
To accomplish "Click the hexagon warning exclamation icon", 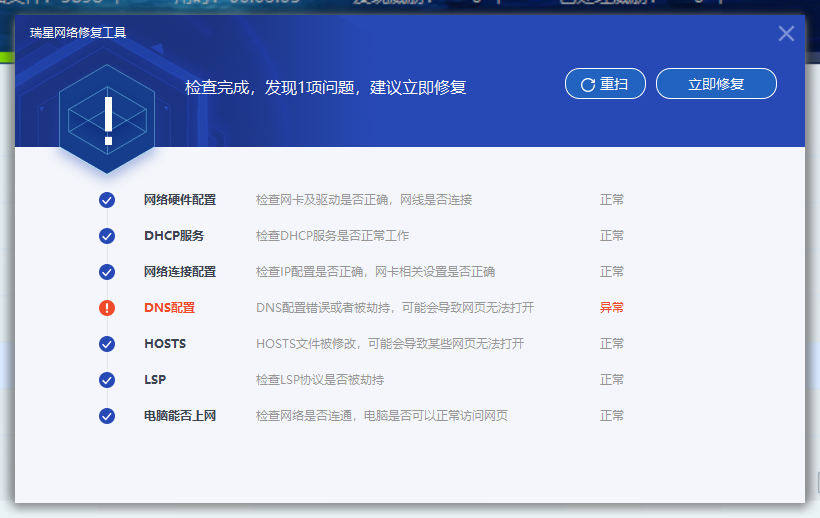I will pyautogui.click(x=108, y=120).
